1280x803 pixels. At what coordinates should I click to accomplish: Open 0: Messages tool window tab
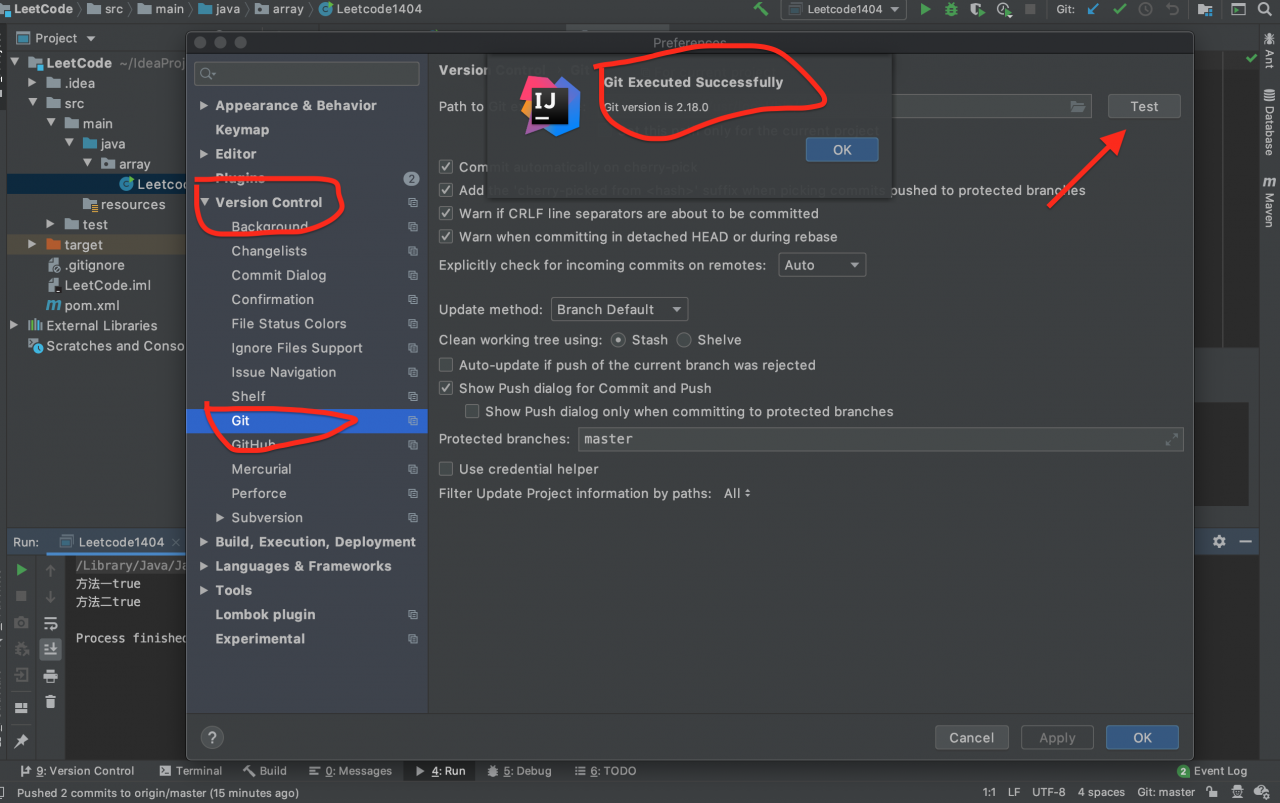point(350,771)
